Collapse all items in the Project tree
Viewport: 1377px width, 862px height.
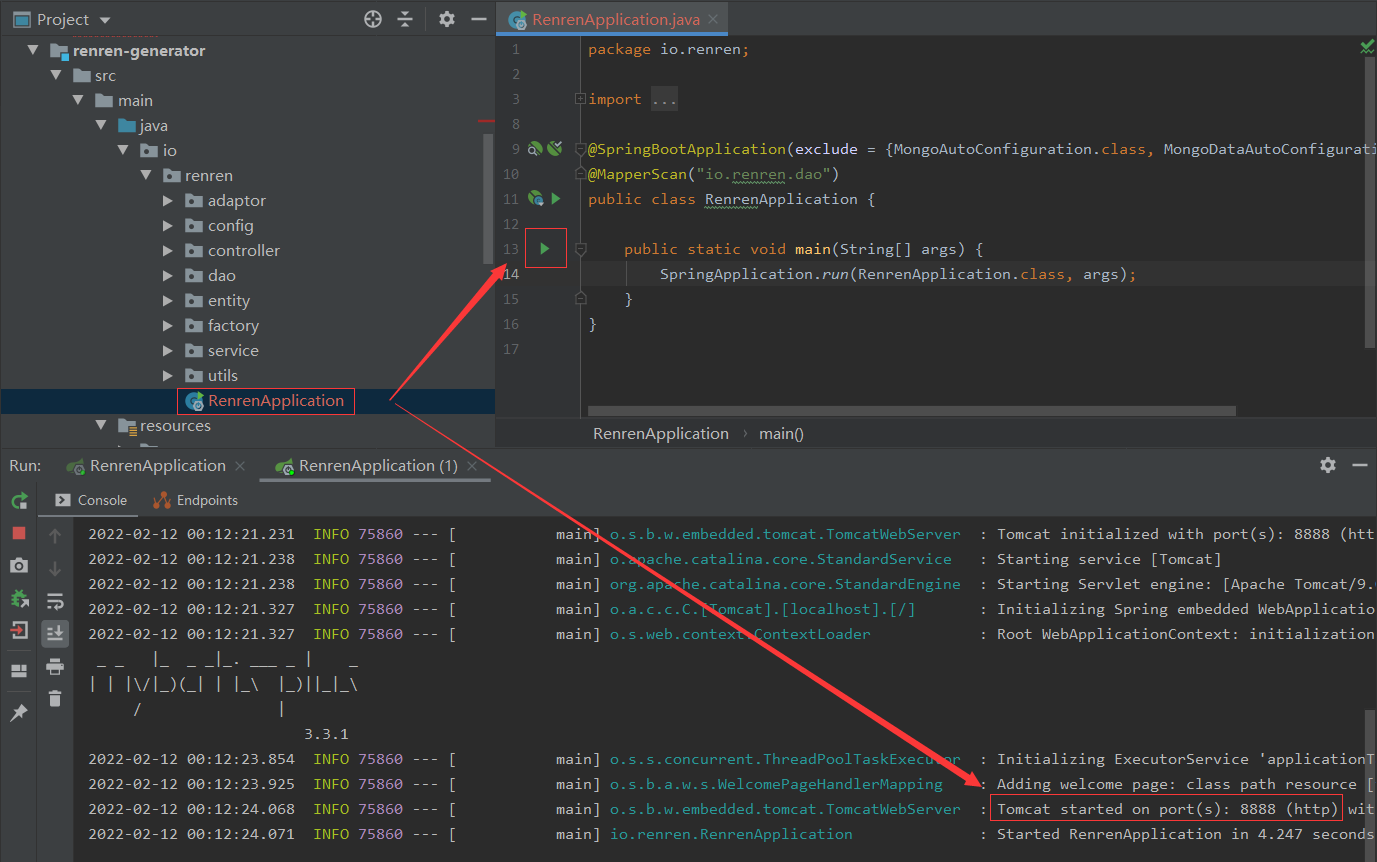click(x=405, y=19)
